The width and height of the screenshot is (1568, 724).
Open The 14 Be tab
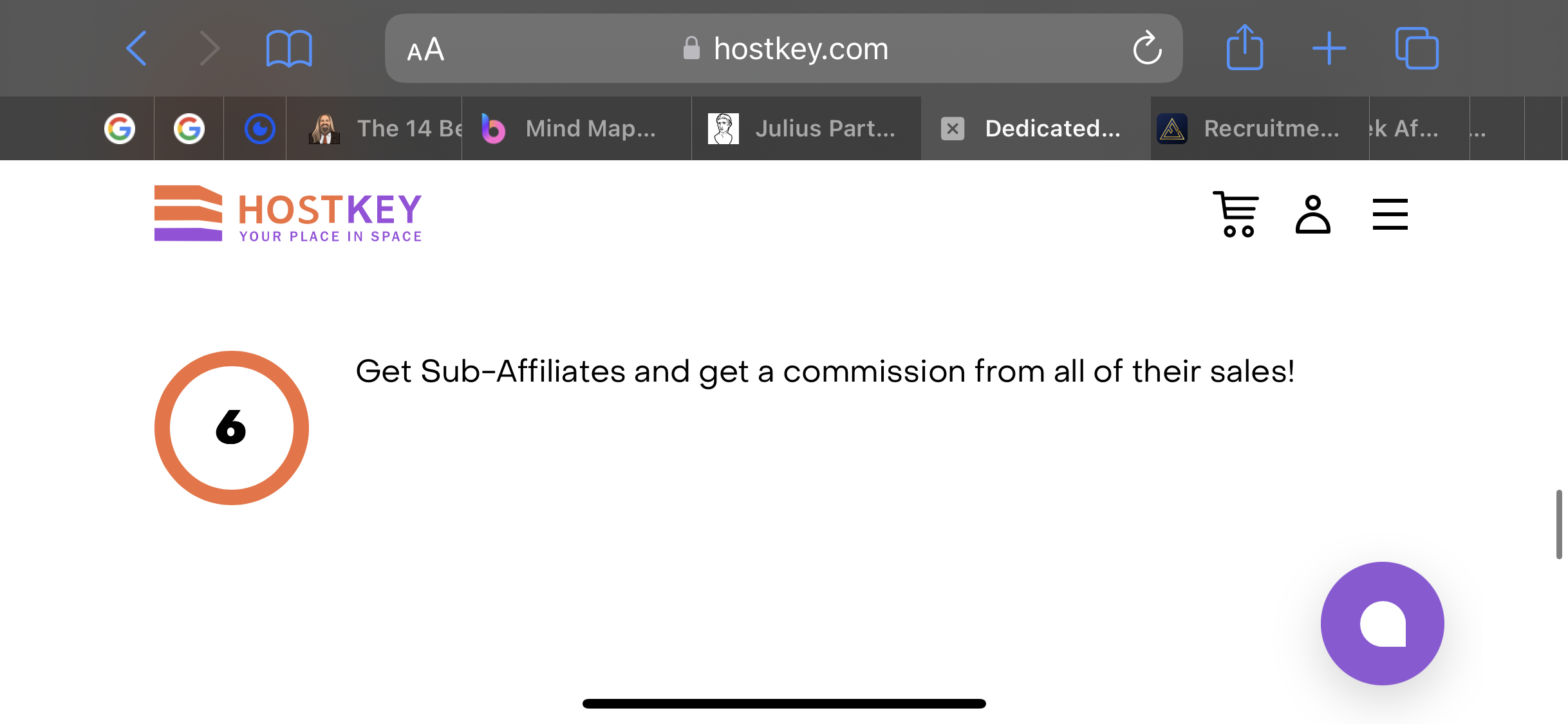(x=374, y=128)
